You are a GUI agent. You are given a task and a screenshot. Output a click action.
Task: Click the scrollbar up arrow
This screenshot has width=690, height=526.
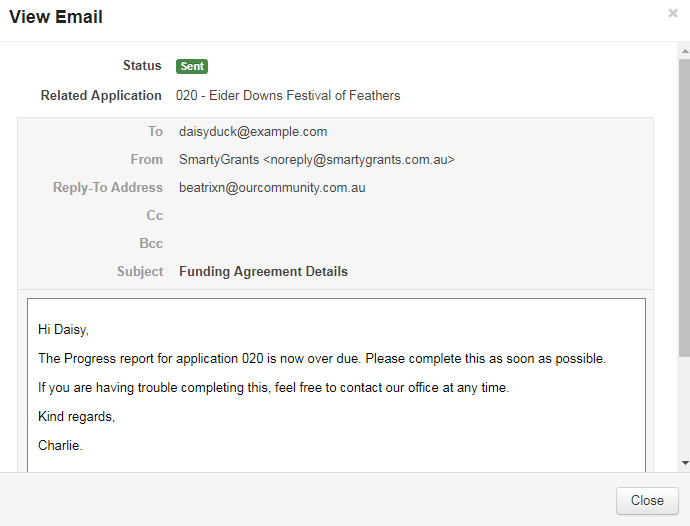coord(684,50)
